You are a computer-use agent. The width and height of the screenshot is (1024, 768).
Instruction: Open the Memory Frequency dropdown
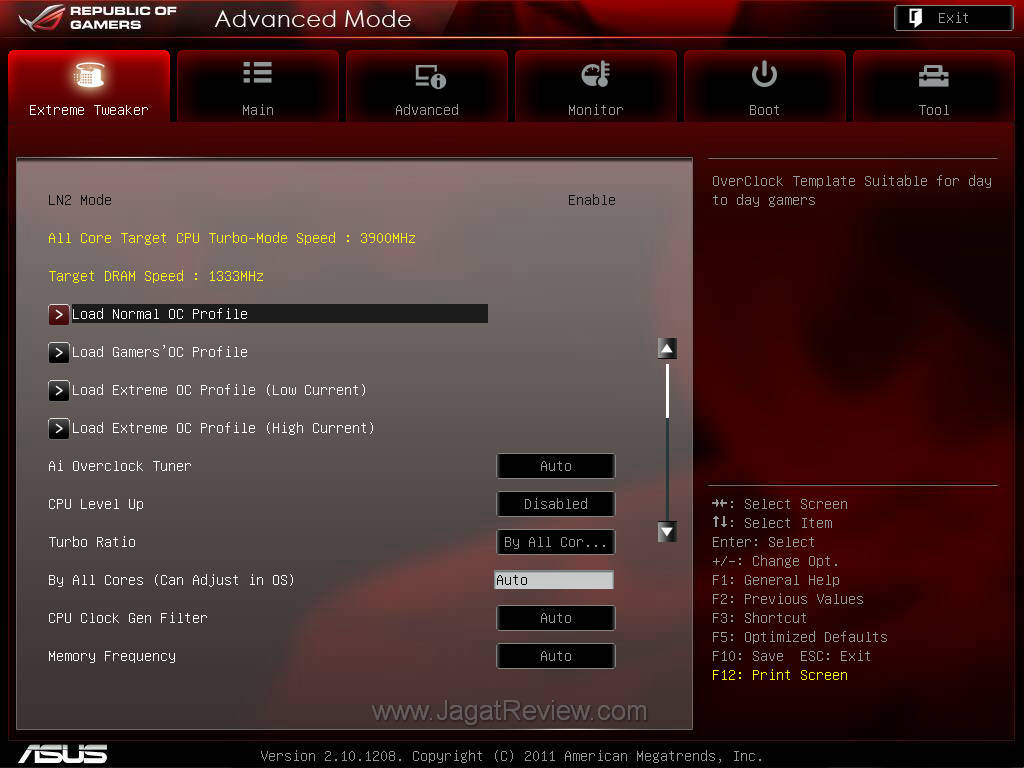(x=556, y=656)
